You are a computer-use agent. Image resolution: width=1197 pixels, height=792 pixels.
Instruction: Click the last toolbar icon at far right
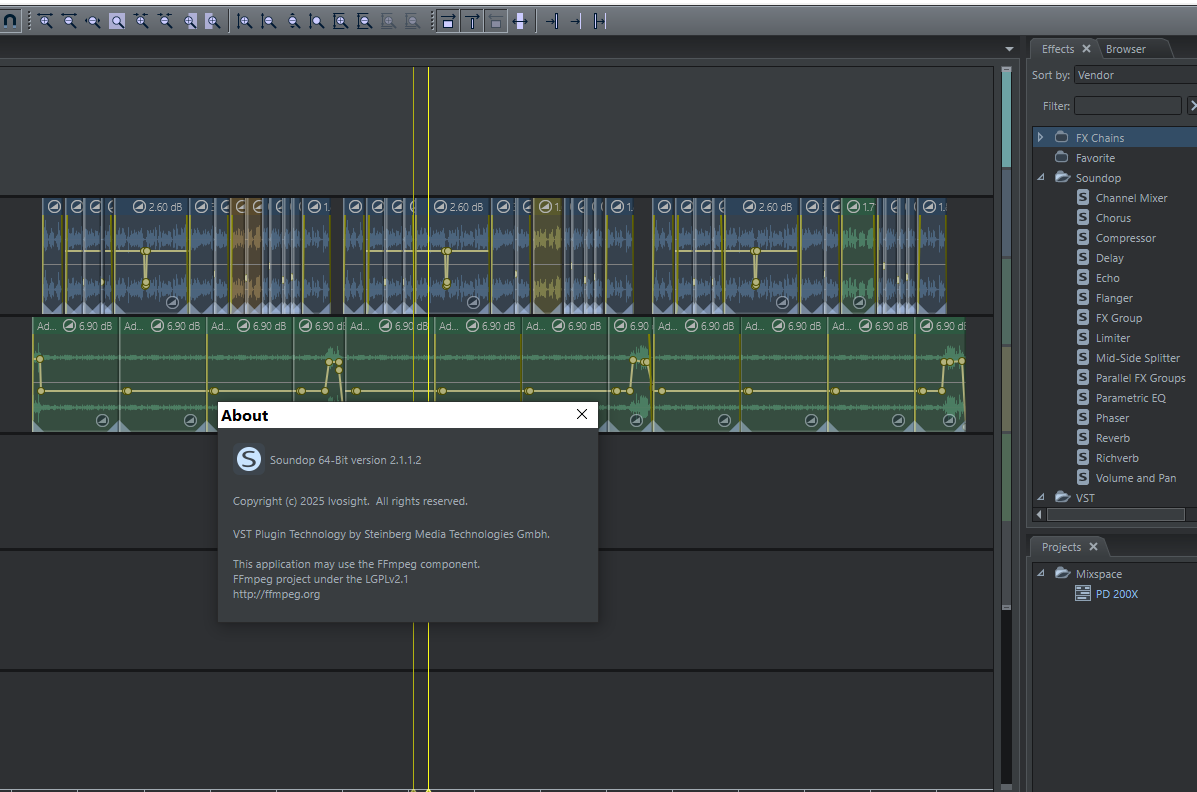(599, 20)
